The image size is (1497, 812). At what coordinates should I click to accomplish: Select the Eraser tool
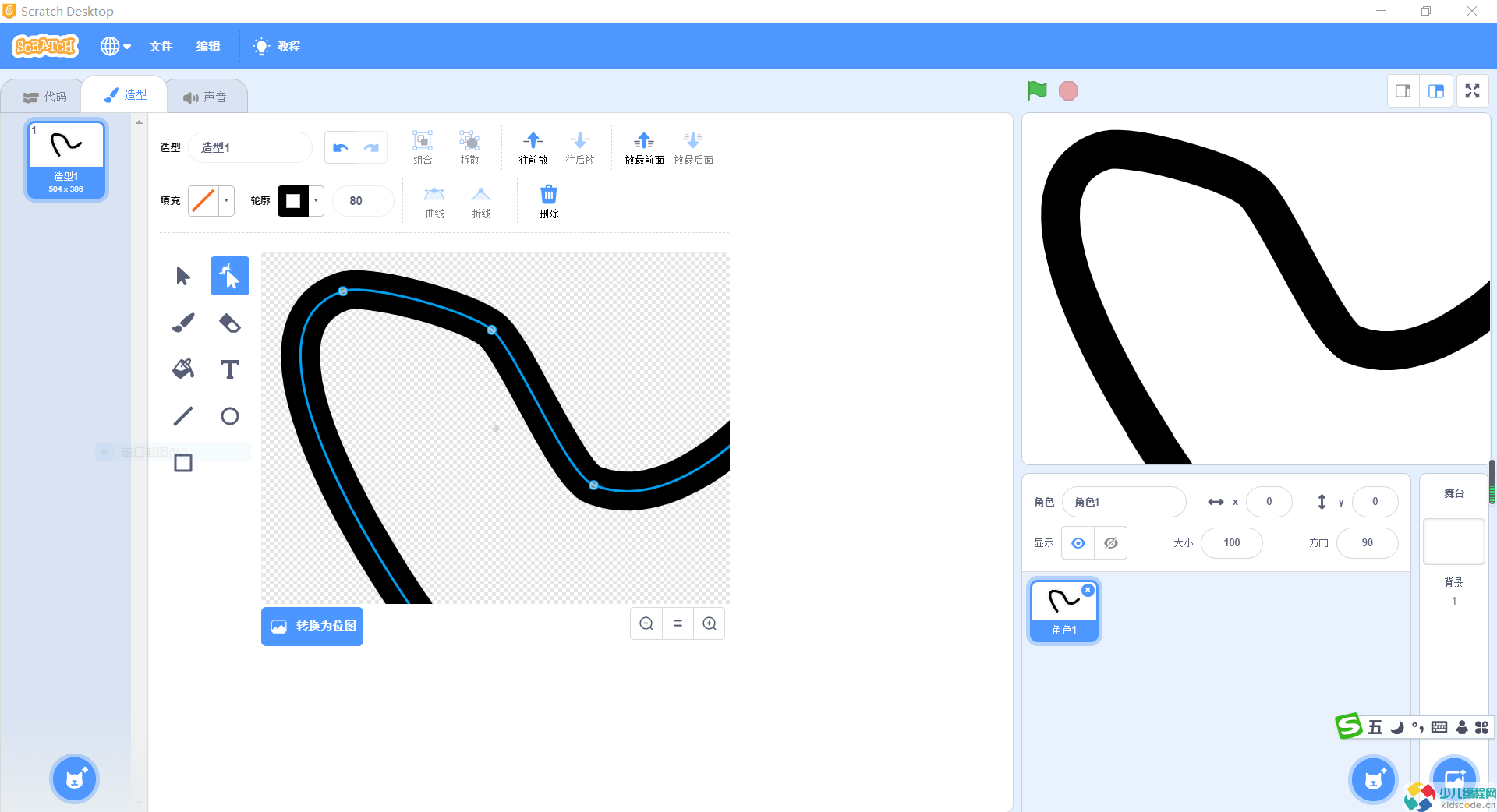click(230, 323)
